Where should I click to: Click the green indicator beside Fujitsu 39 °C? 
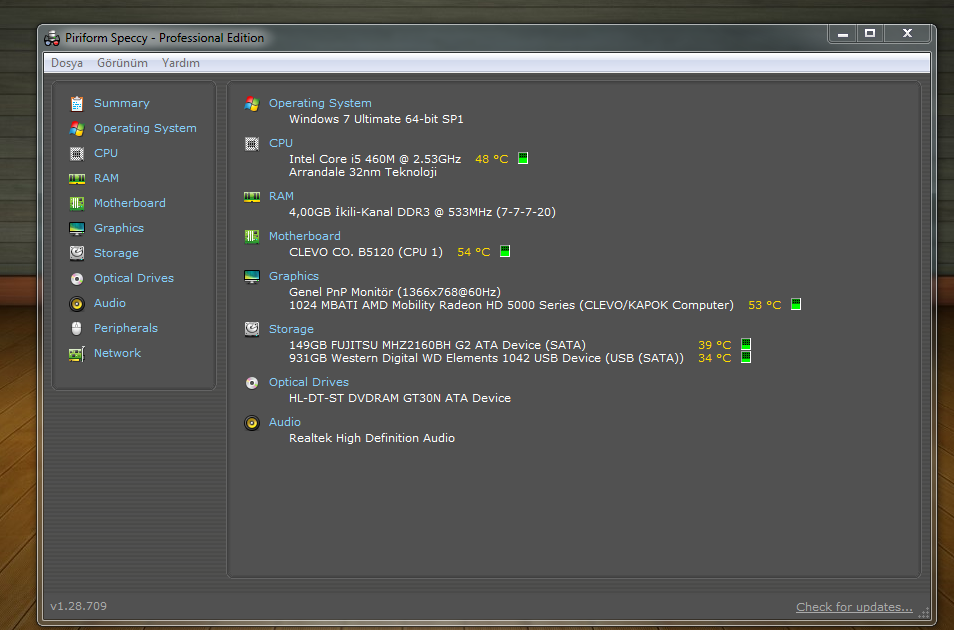[x=746, y=345]
